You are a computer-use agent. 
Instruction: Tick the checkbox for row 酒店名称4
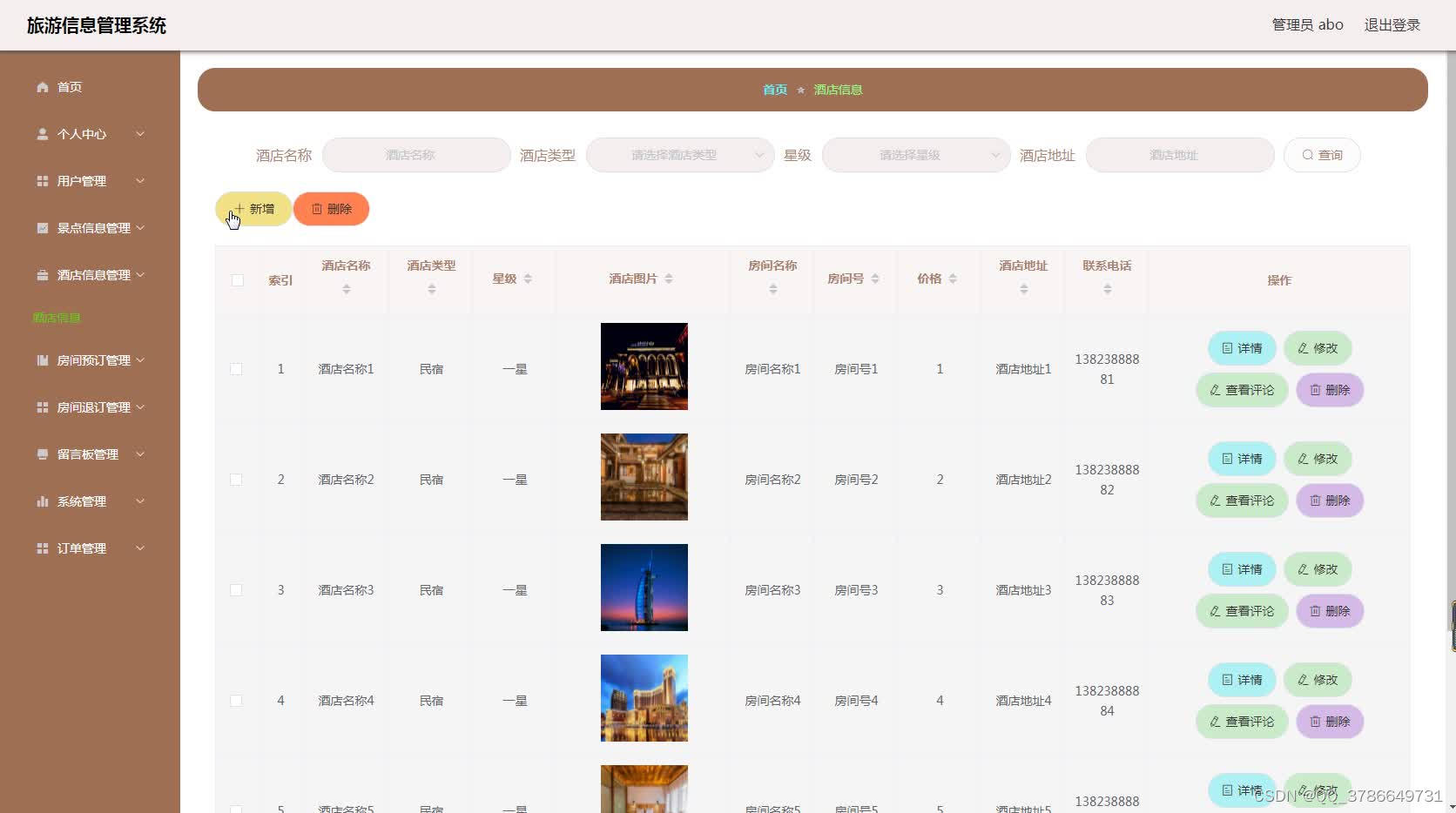pyautogui.click(x=236, y=701)
